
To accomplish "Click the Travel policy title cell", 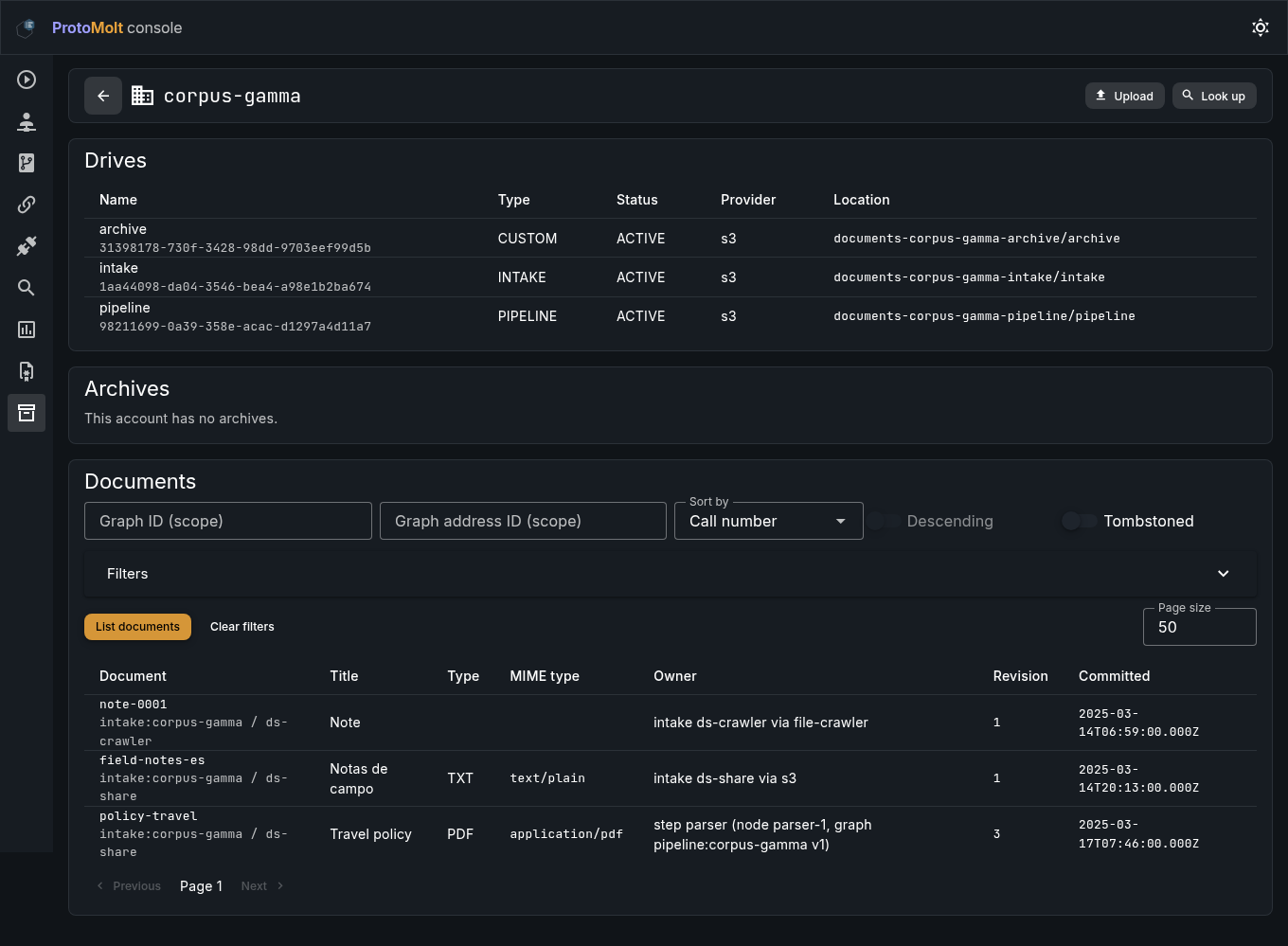I will (370, 834).
